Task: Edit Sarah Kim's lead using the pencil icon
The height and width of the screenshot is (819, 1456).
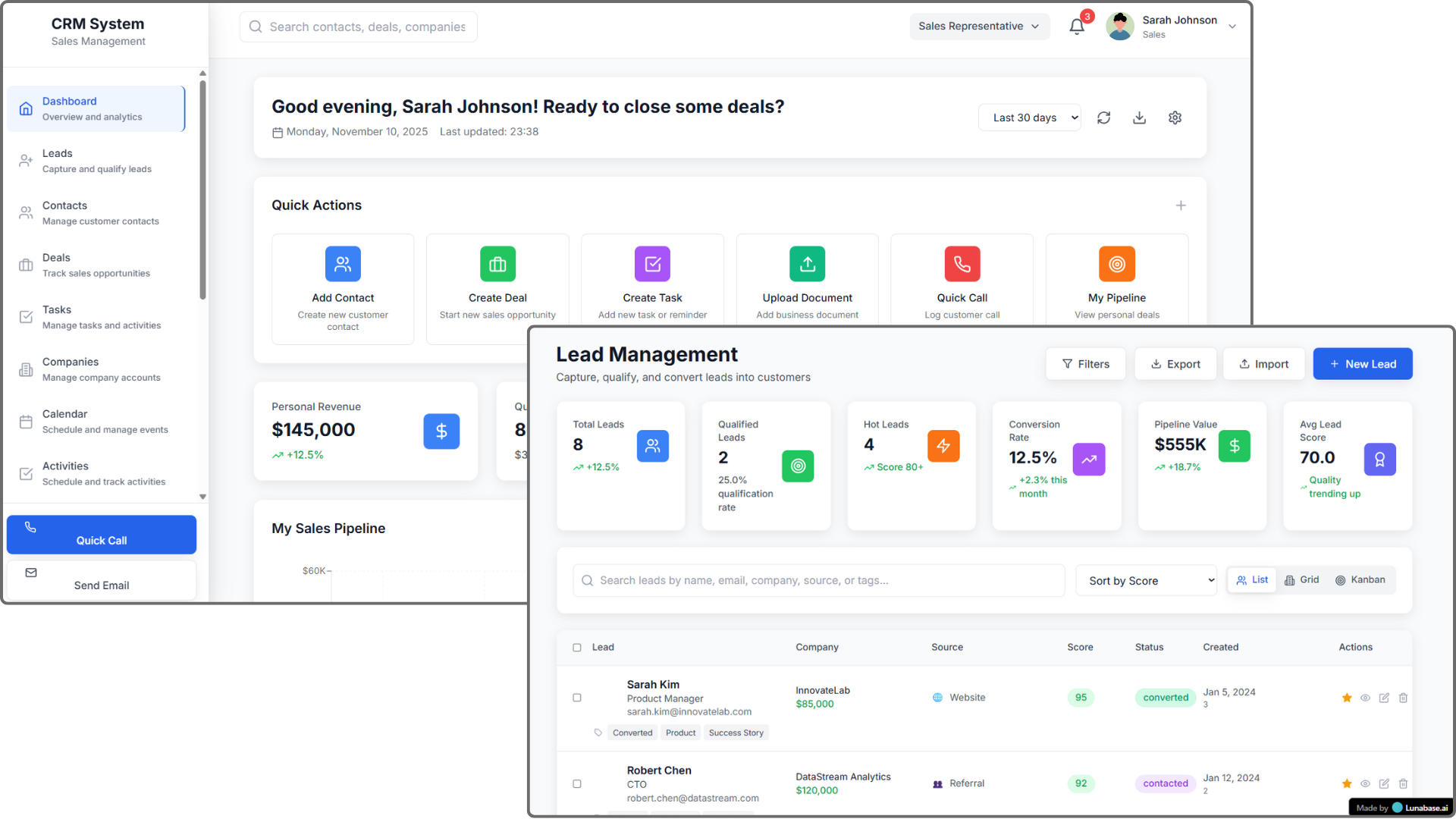Action: (1384, 698)
